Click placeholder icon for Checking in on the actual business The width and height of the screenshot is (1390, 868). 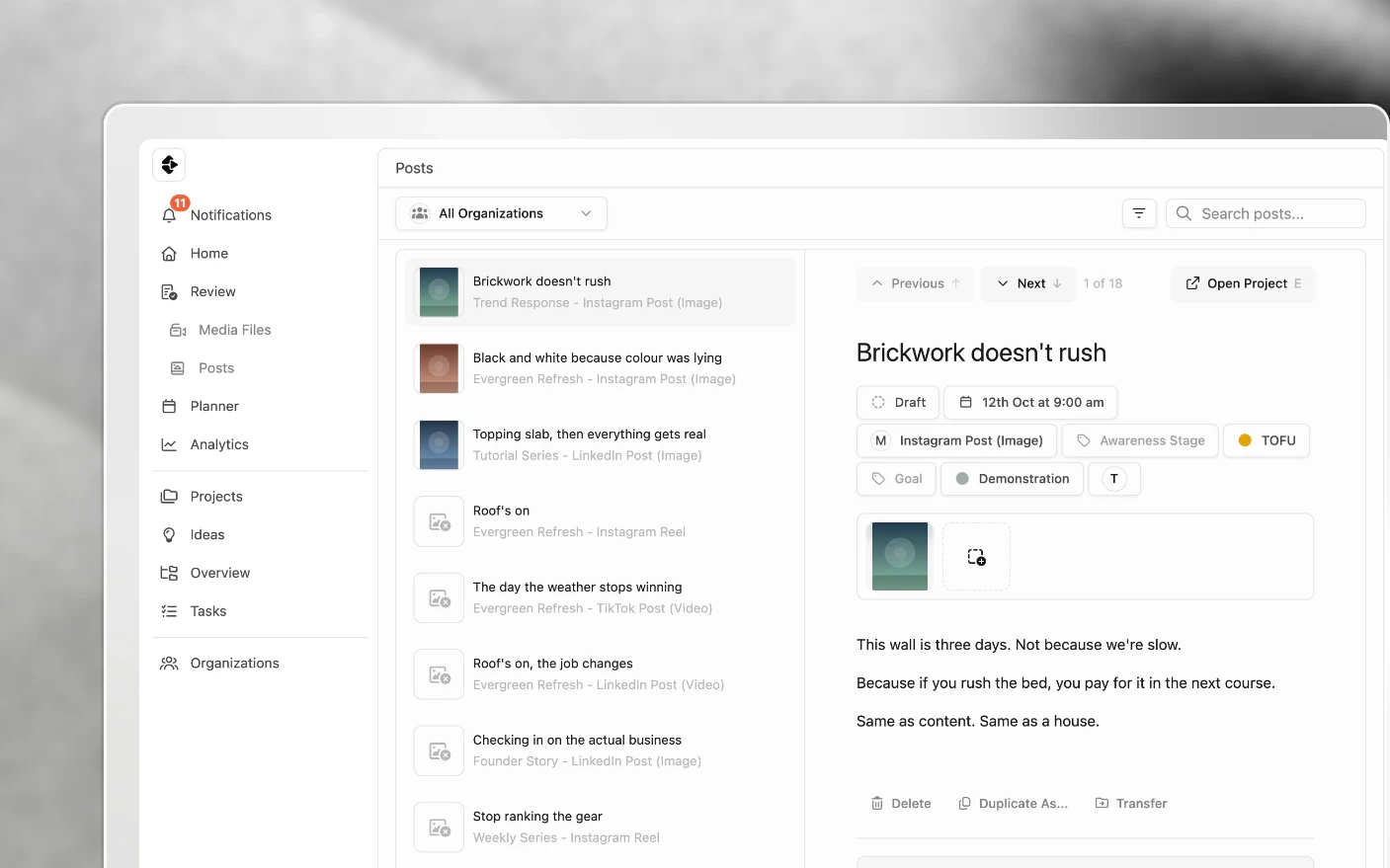[x=439, y=750]
